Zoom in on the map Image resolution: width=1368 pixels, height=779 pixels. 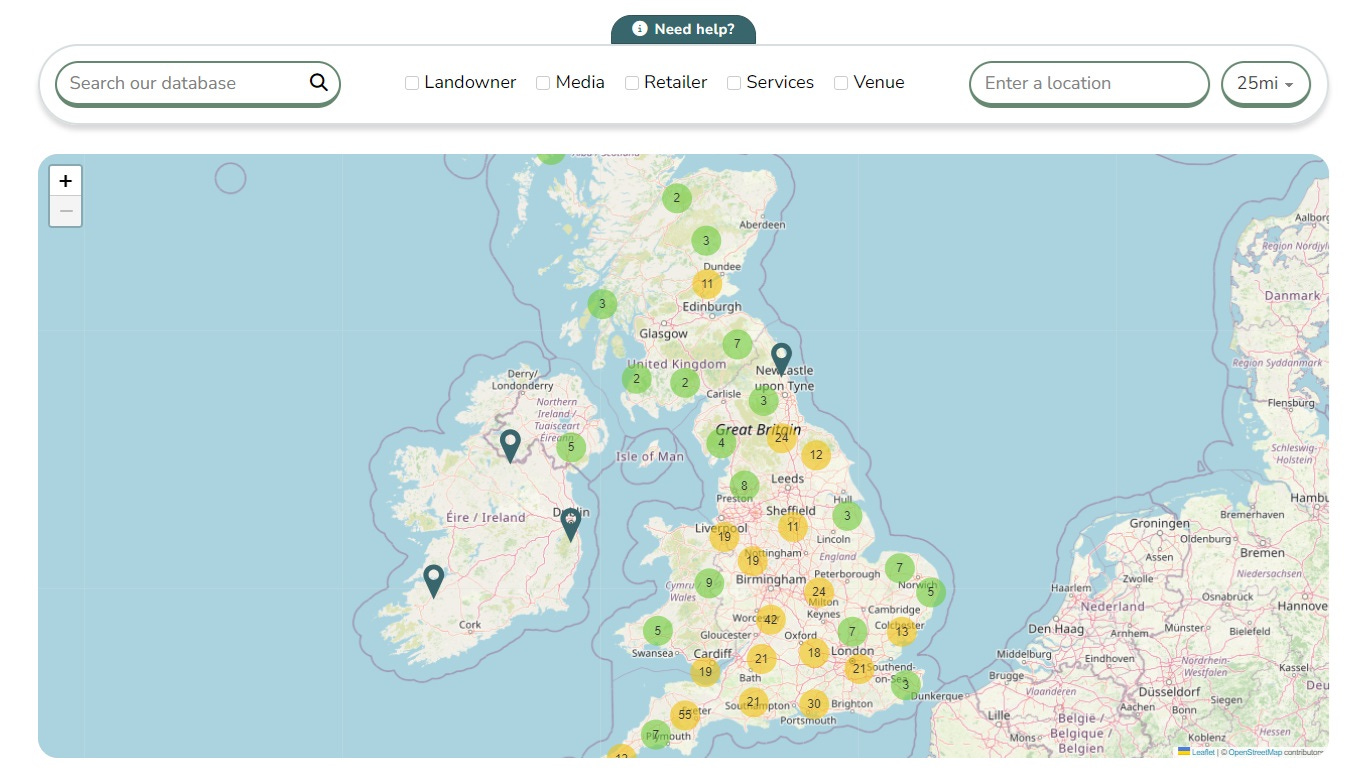click(x=66, y=181)
